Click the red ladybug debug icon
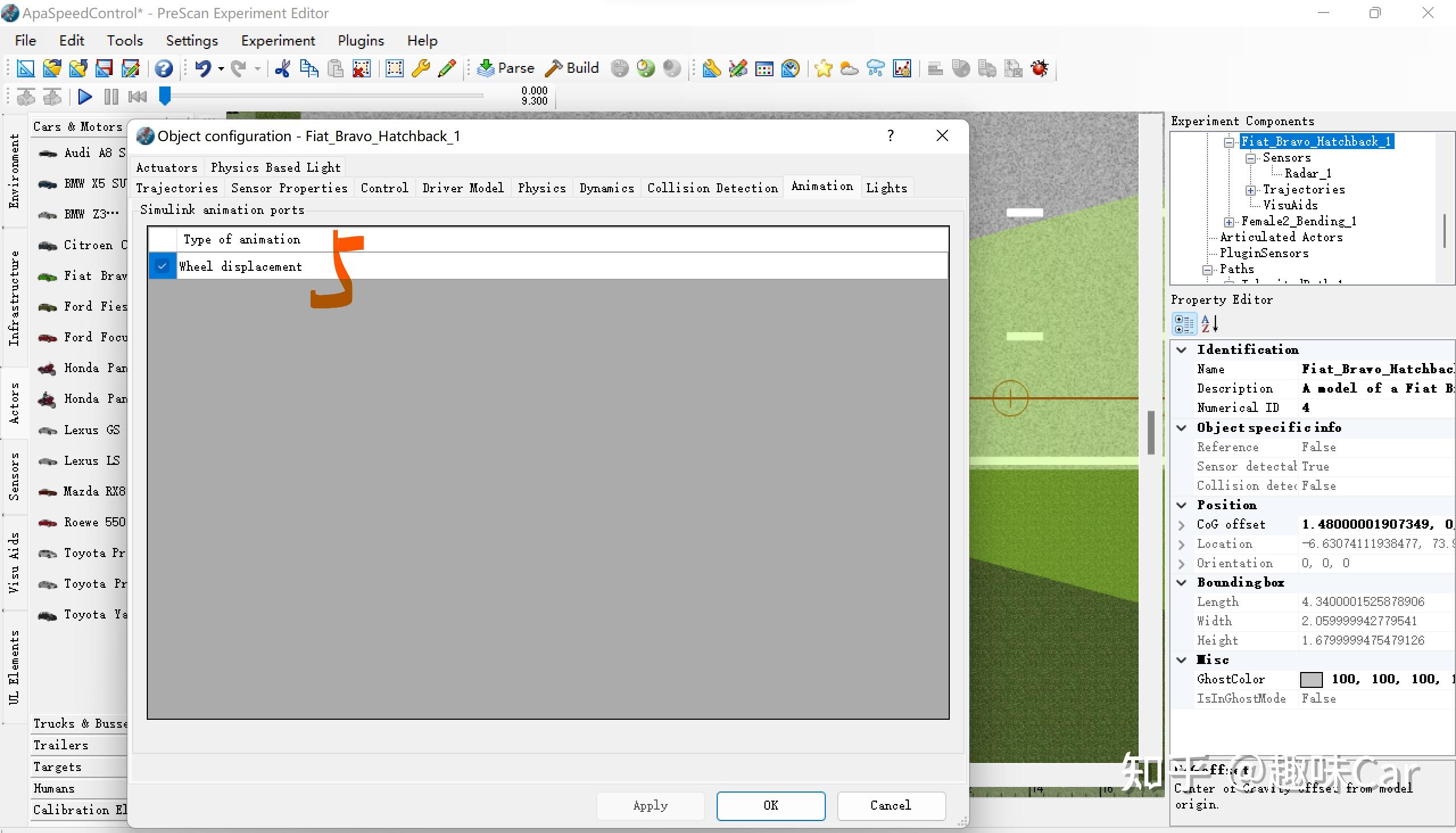 point(1039,69)
